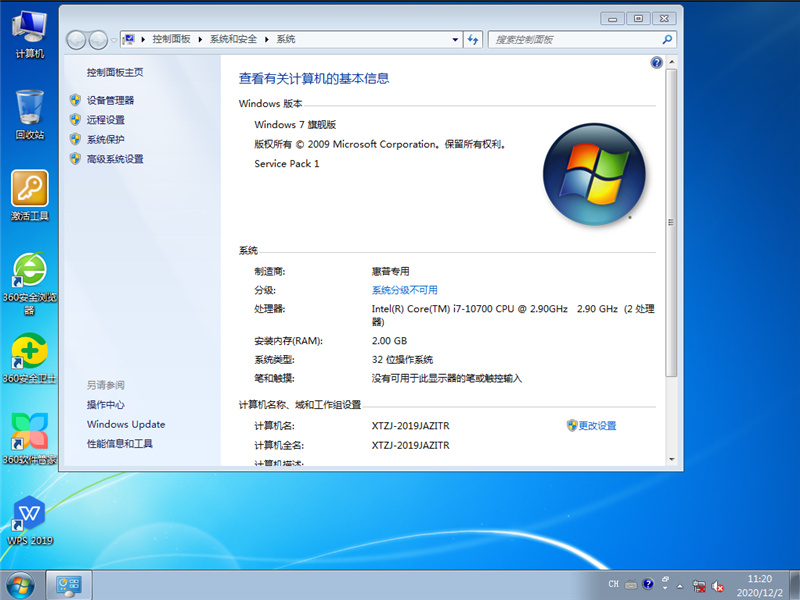800x600 pixels.
Task: Expand the address bar history dropdown
Action: pyautogui.click(x=455, y=39)
